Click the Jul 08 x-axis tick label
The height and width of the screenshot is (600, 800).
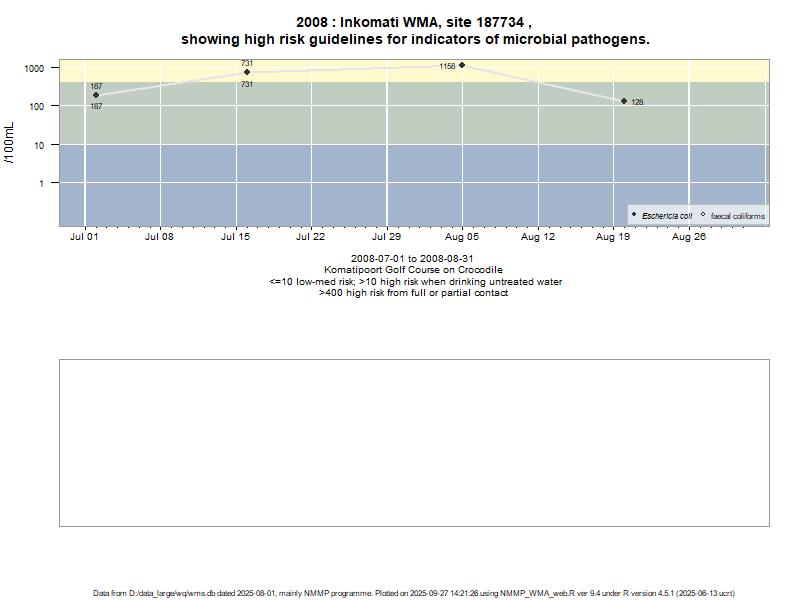coord(159,238)
